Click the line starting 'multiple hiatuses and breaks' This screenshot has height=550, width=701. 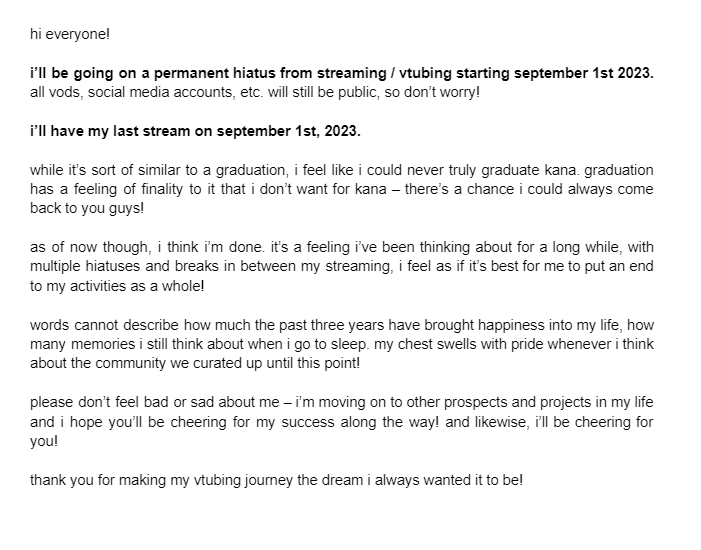tap(342, 267)
